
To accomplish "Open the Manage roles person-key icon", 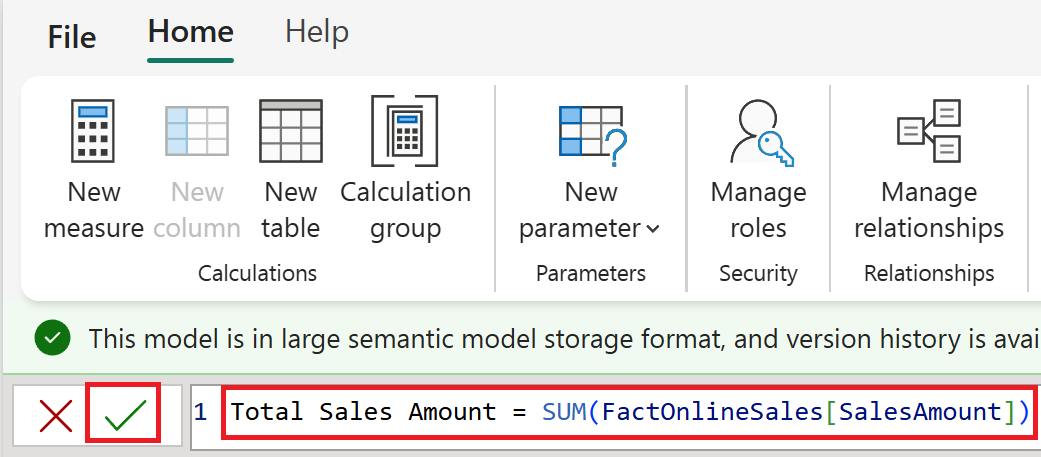I will click(758, 132).
